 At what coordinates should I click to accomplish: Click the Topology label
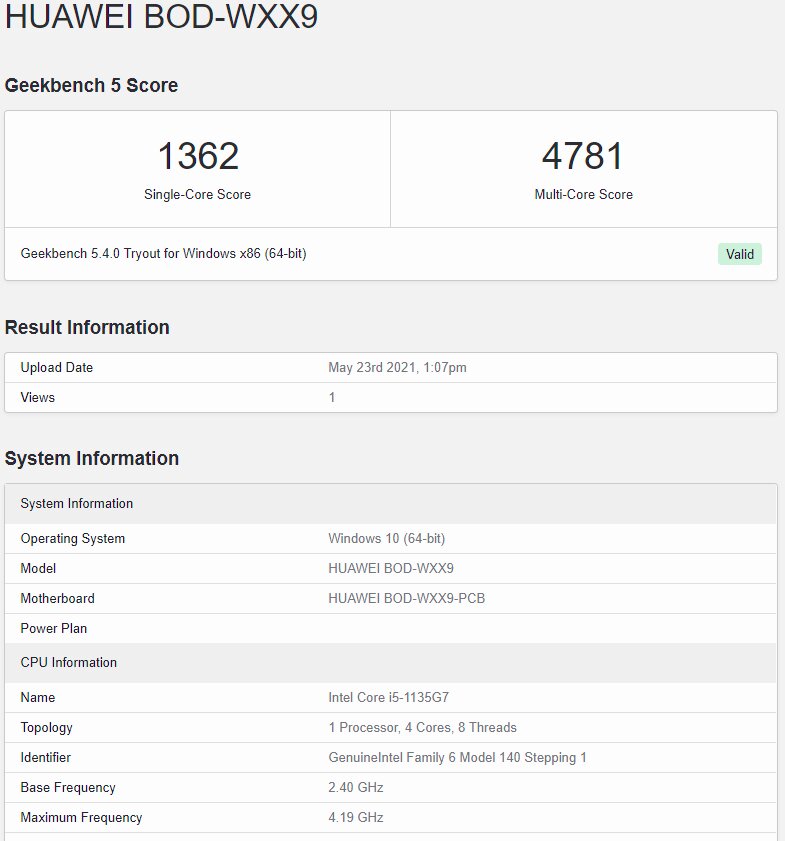(47, 728)
